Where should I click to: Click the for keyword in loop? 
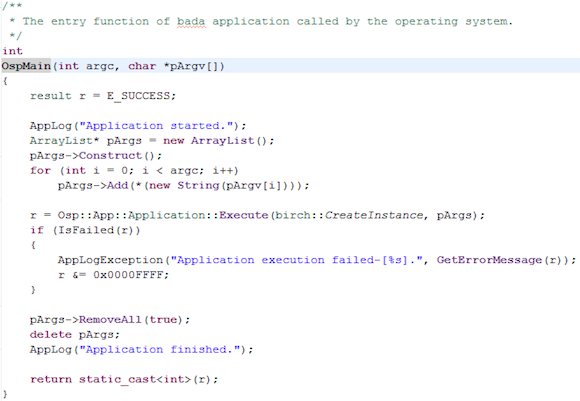point(40,171)
